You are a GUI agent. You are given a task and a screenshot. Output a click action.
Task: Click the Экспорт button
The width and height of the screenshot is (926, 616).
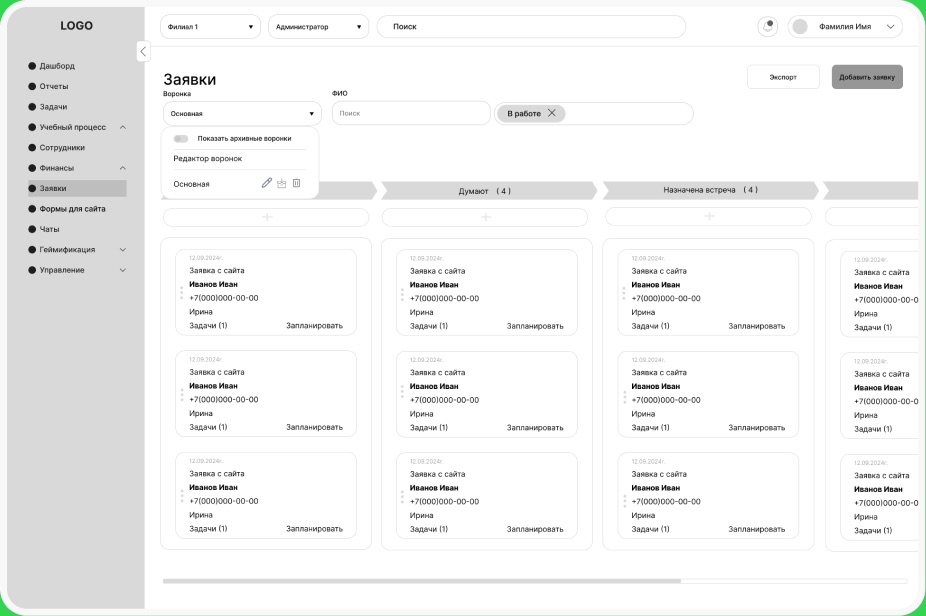coord(783,77)
